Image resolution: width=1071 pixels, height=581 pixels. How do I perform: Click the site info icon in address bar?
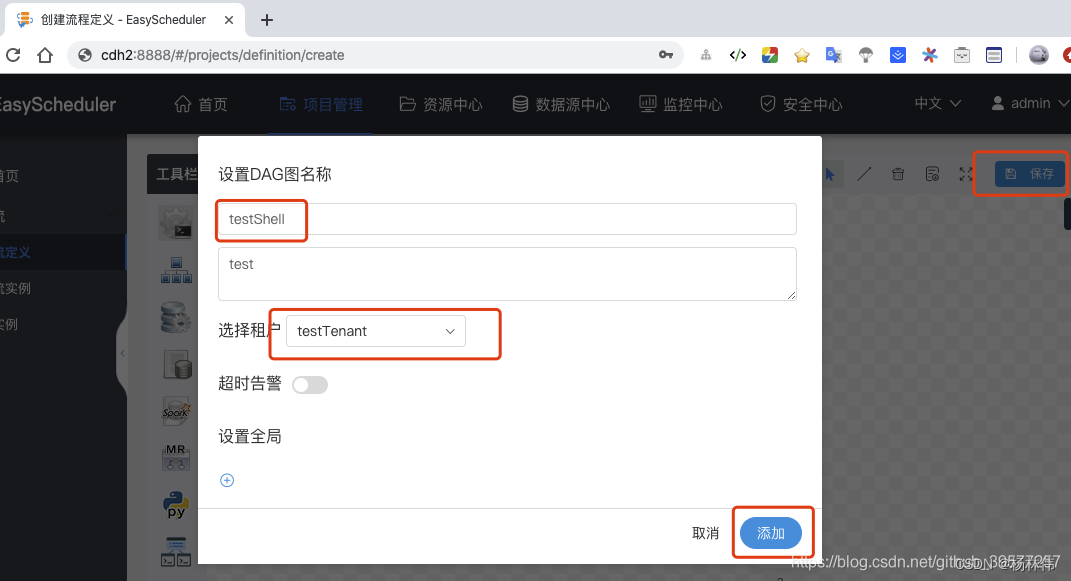pyautogui.click(x=85, y=55)
